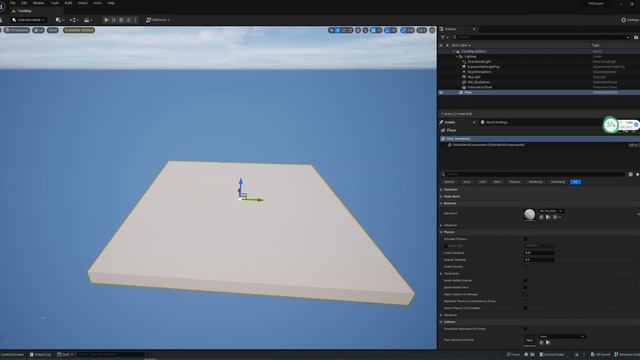The height and width of the screenshot is (360, 640).
Task: Click the Stop simulation button in toolbar
Action: click(x=121, y=20)
